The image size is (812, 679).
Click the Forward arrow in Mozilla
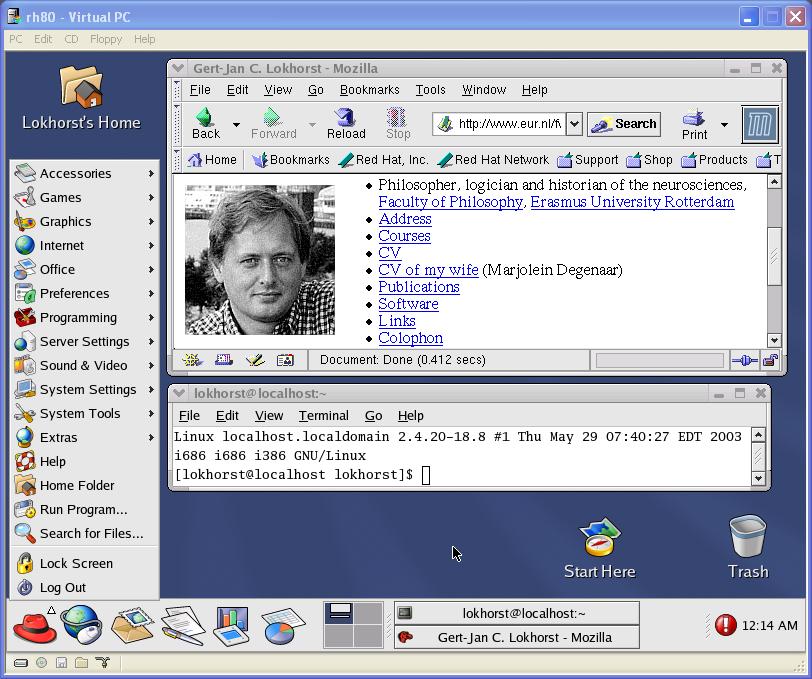pyautogui.click(x=273, y=124)
